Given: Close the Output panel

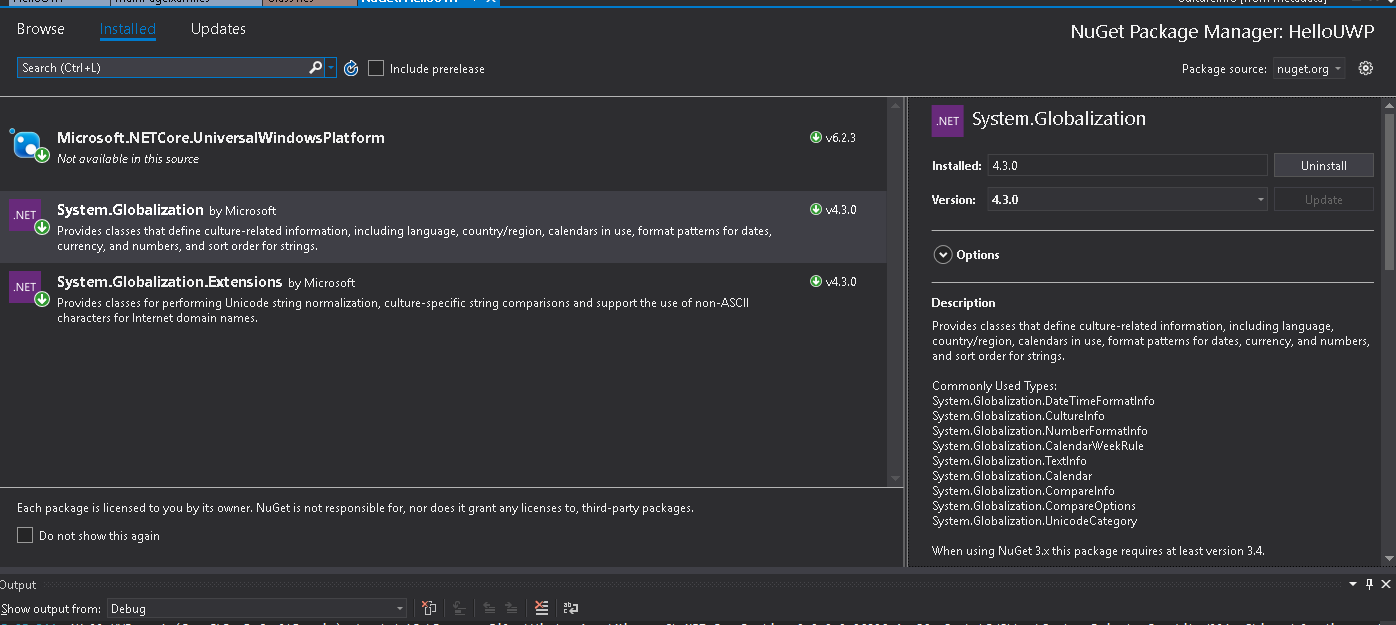Looking at the screenshot, I should [1386, 584].
